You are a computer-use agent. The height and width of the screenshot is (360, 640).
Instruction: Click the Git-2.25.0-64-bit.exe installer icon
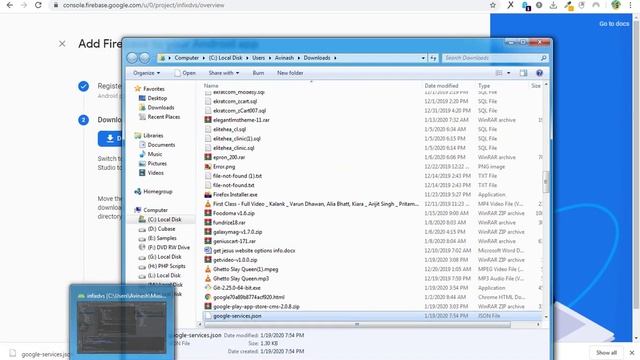[x=208, y=288]
